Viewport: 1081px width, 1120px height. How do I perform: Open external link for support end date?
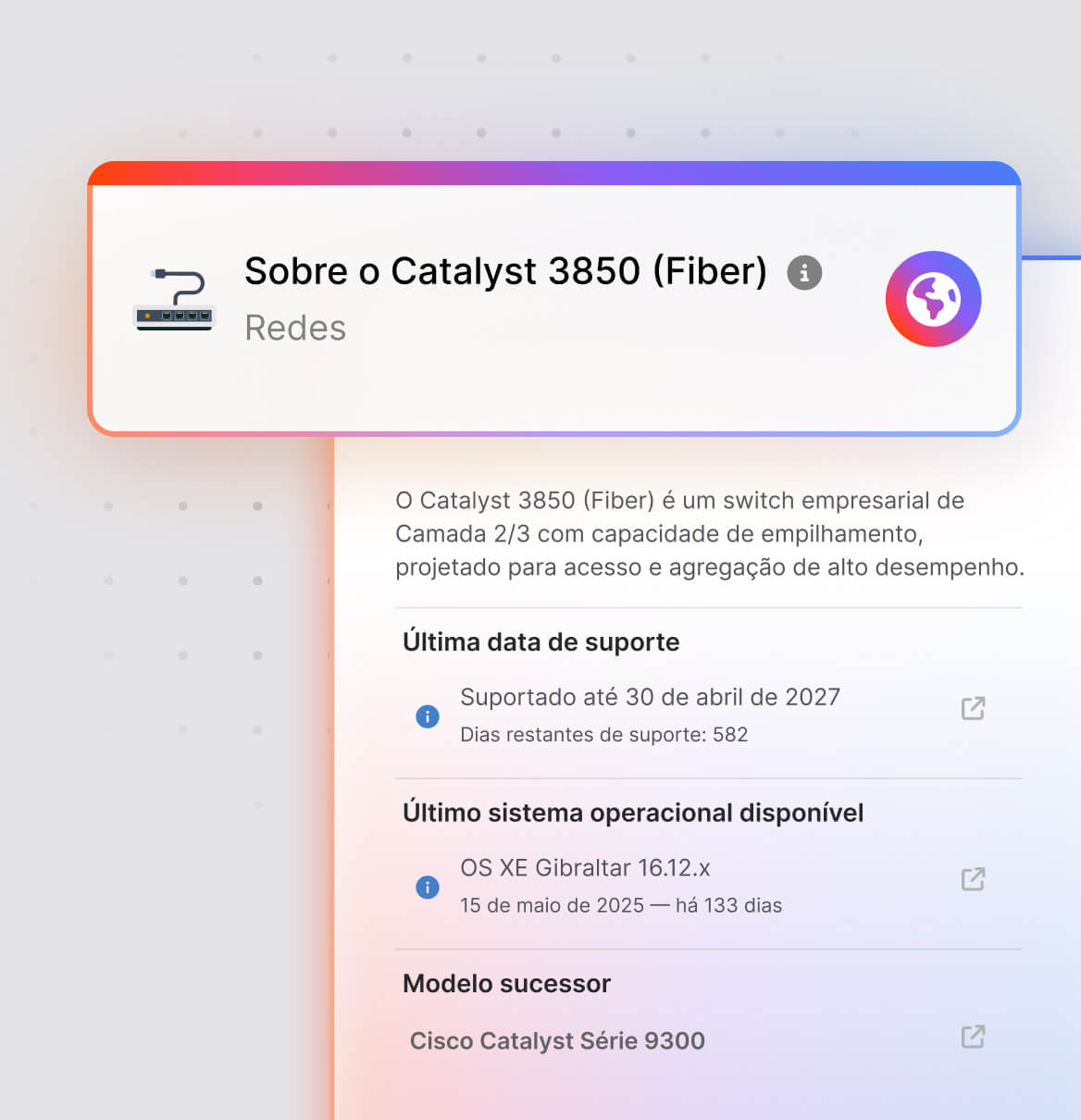click(x=973, y=708)
